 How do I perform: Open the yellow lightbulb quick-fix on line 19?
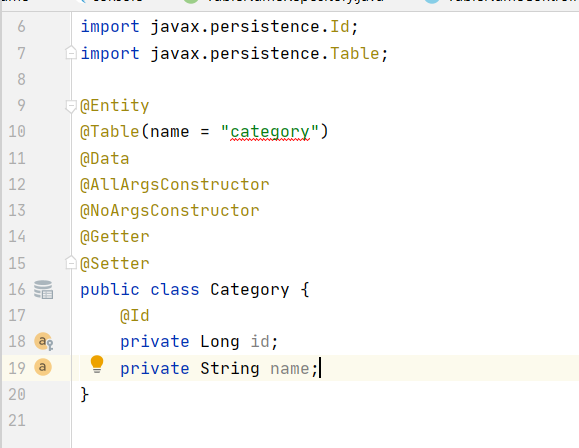97,365
